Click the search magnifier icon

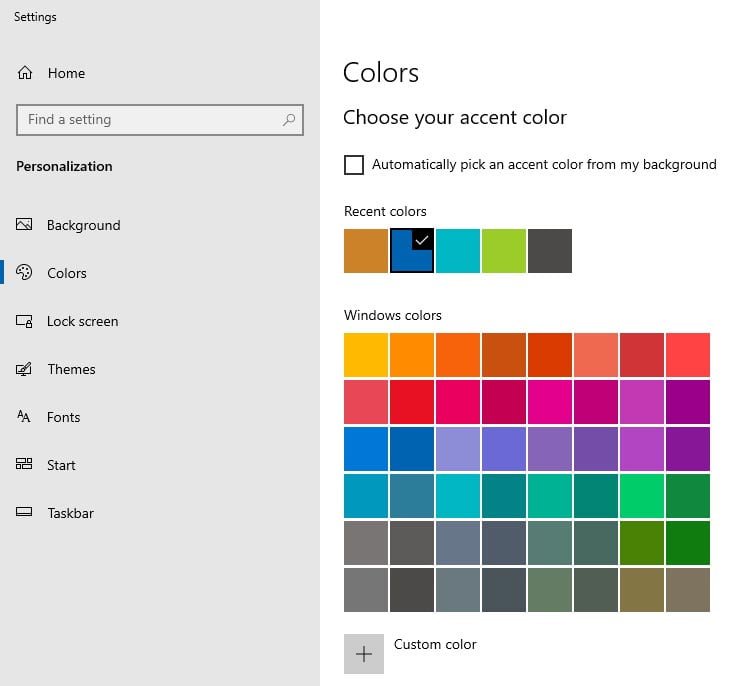tap(289, 120)
